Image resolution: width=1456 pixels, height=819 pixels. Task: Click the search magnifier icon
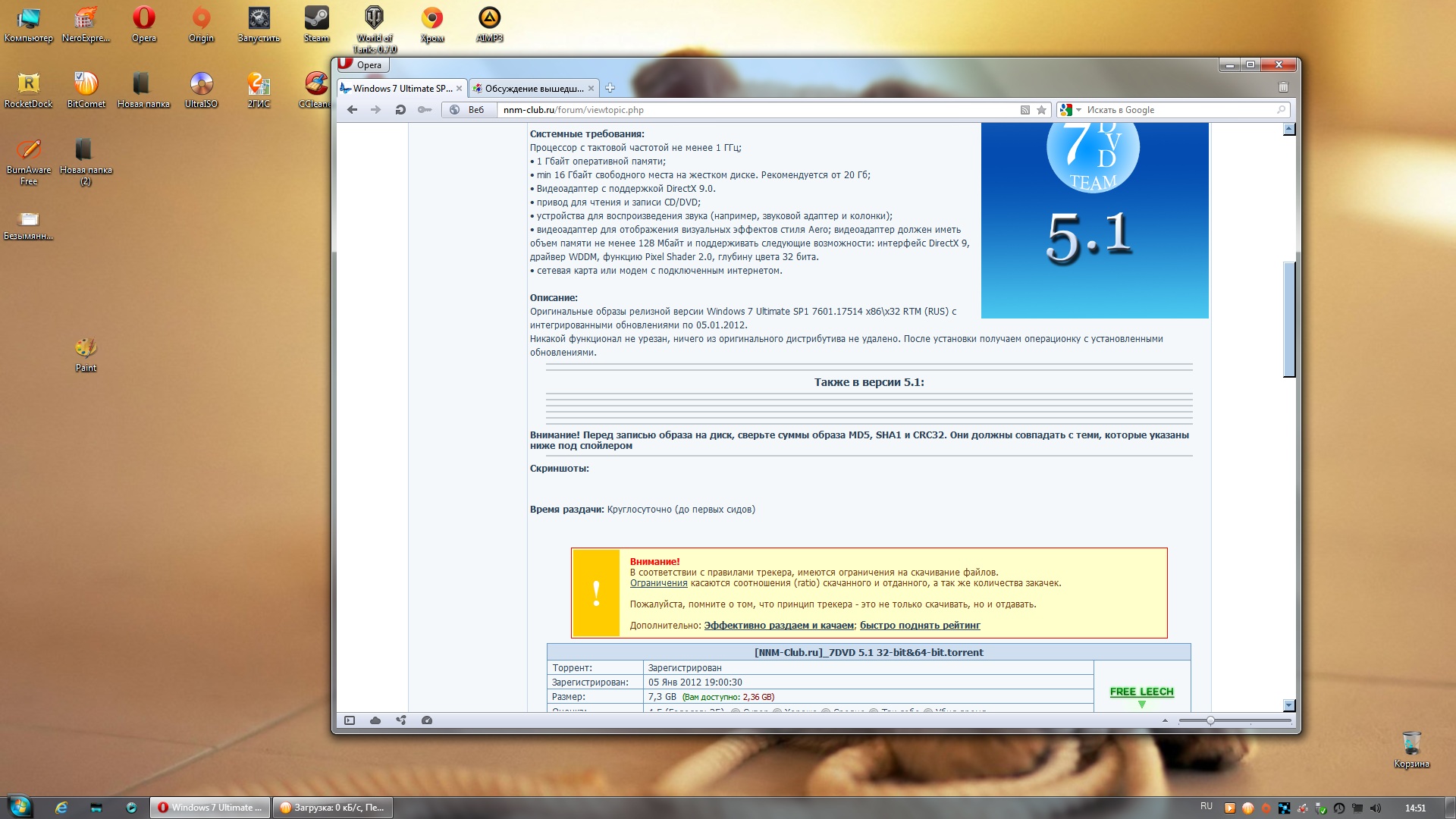pos(1282,110)
